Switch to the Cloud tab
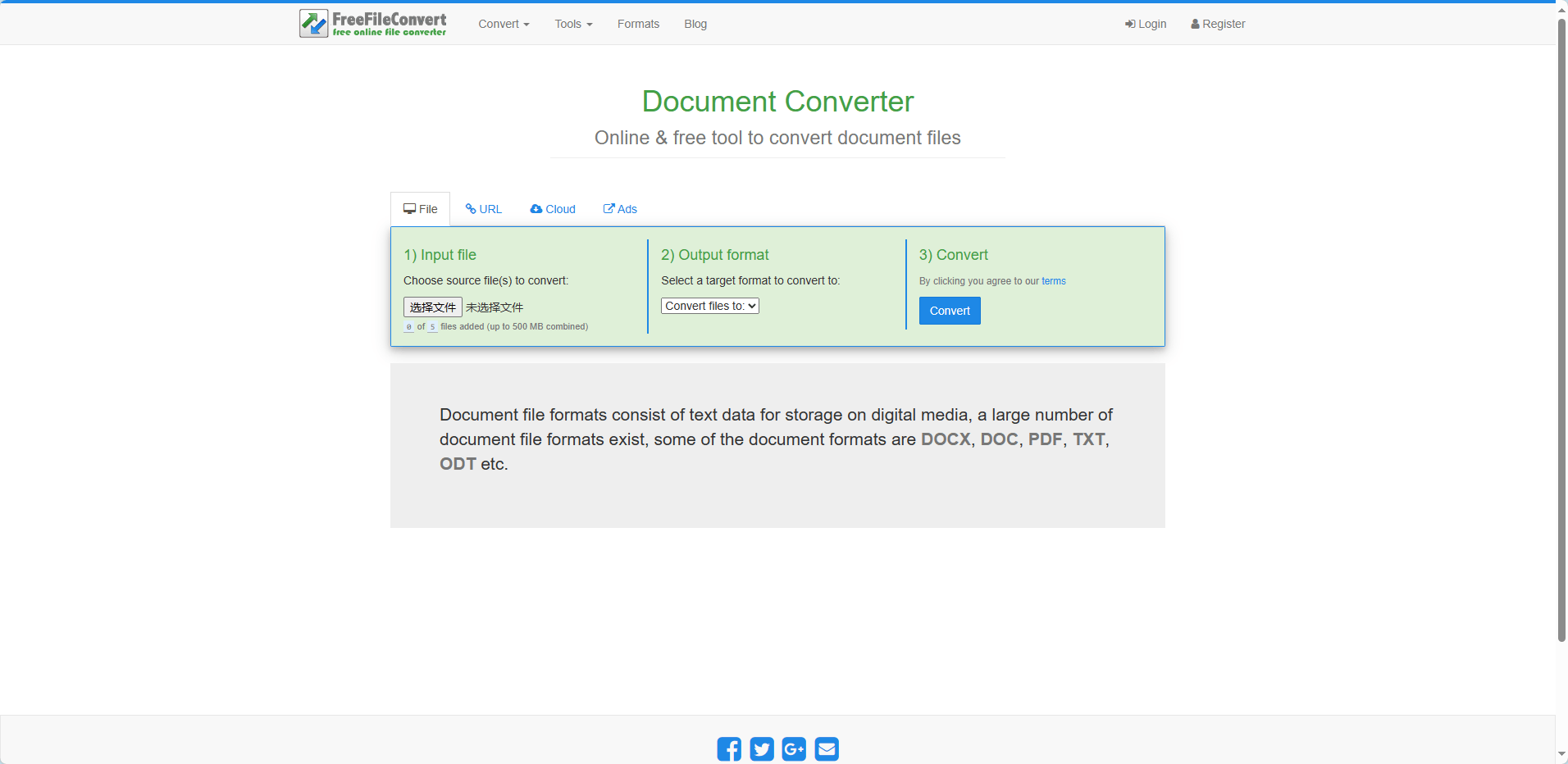Screen dimensions: 1568x764 553,209
